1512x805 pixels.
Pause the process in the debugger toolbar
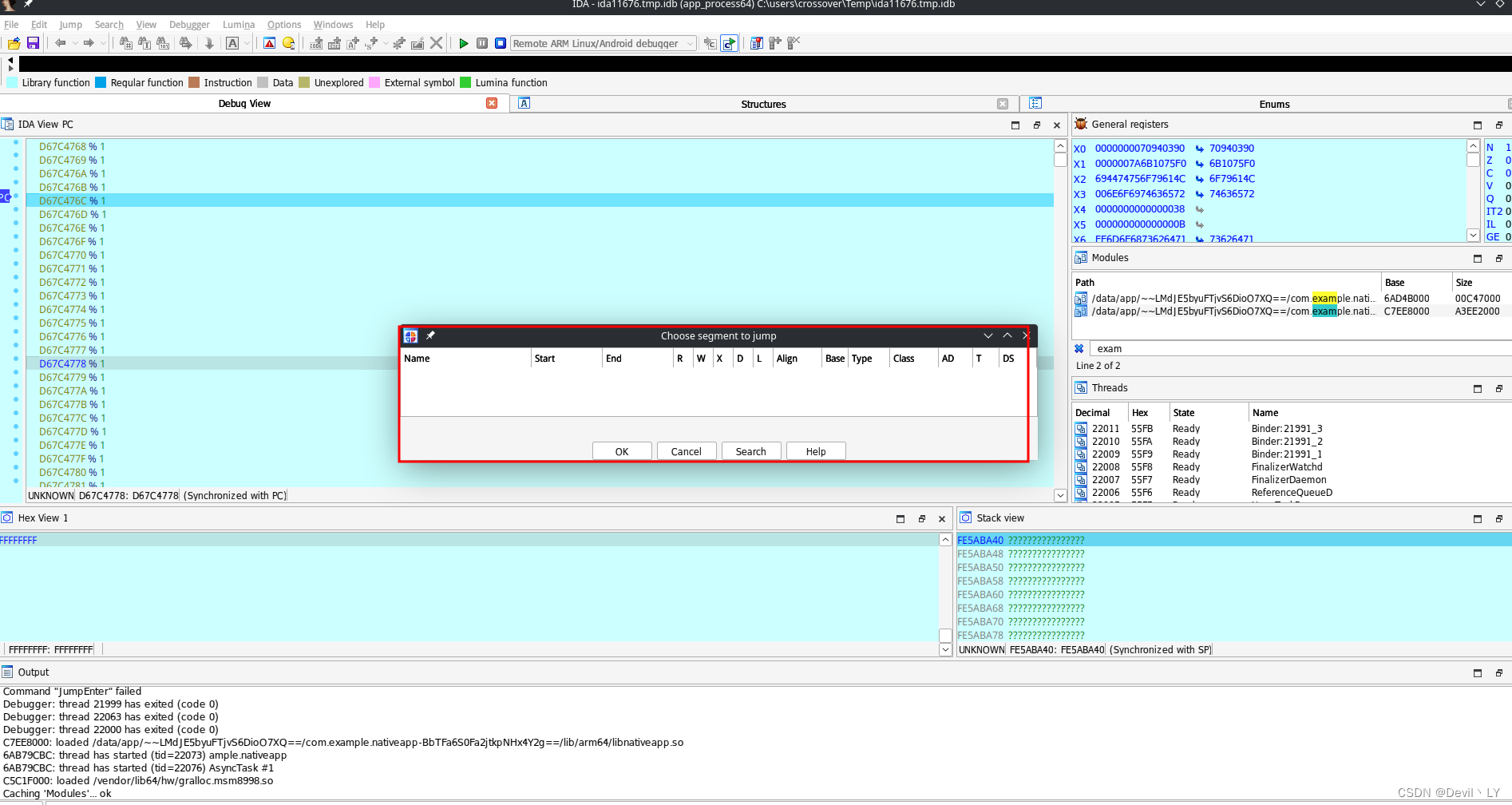482,43
